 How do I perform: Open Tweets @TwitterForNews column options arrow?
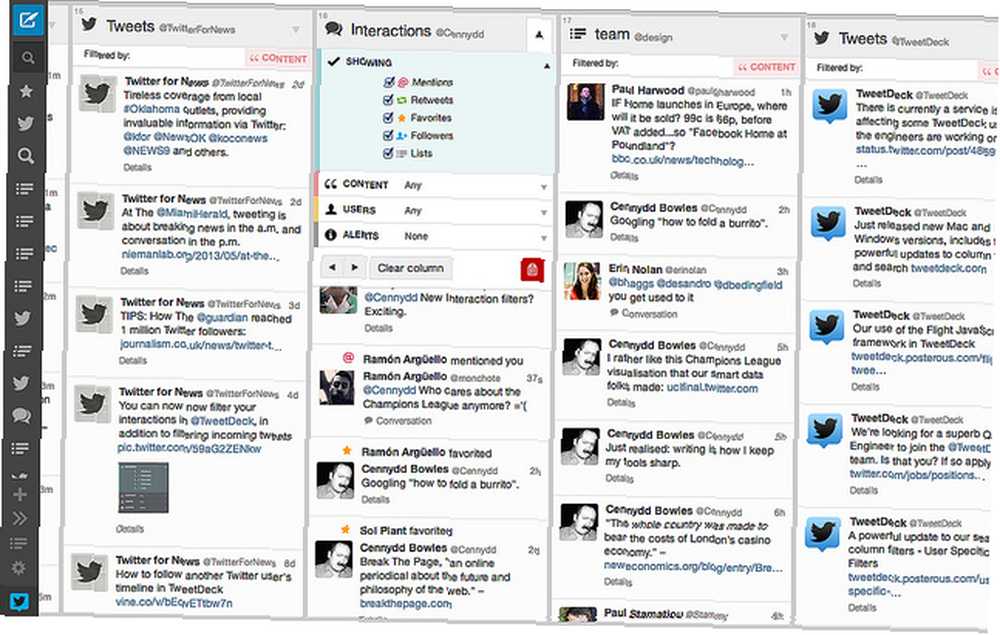pyautogui.click(x=296, y=29)
